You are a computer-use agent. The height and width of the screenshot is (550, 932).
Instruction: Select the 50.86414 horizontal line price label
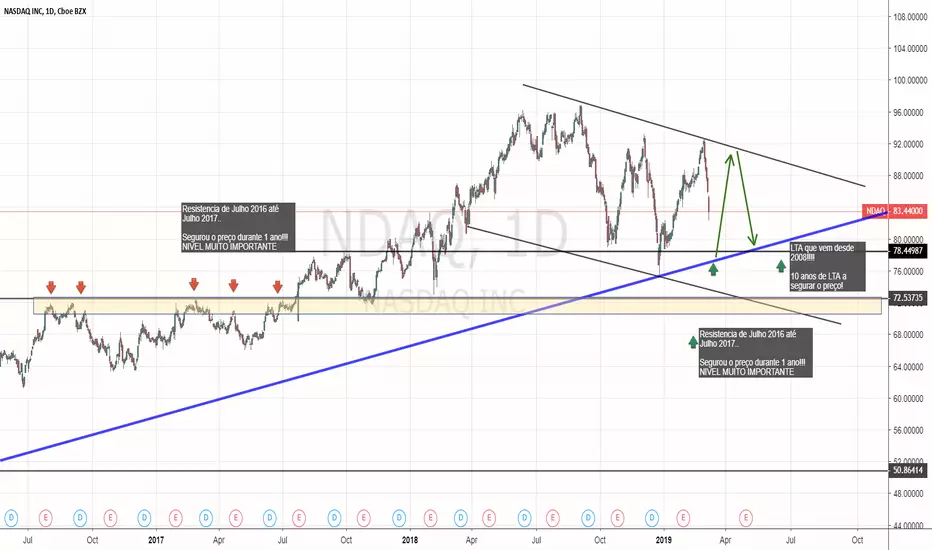pos(908,470)
